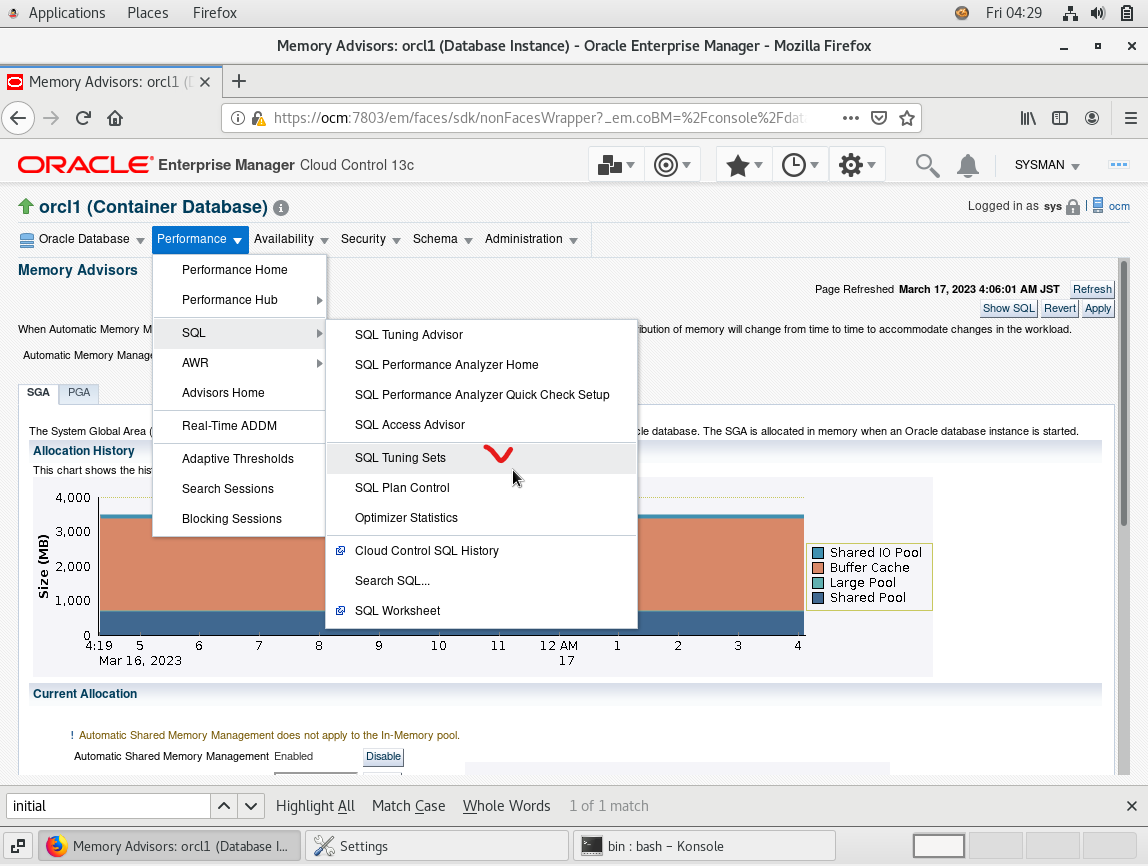The width and height of the screenshot is (1148, 866).
Task: Select SQL Tuning Advisor
Action: click(x=481, y=335)
